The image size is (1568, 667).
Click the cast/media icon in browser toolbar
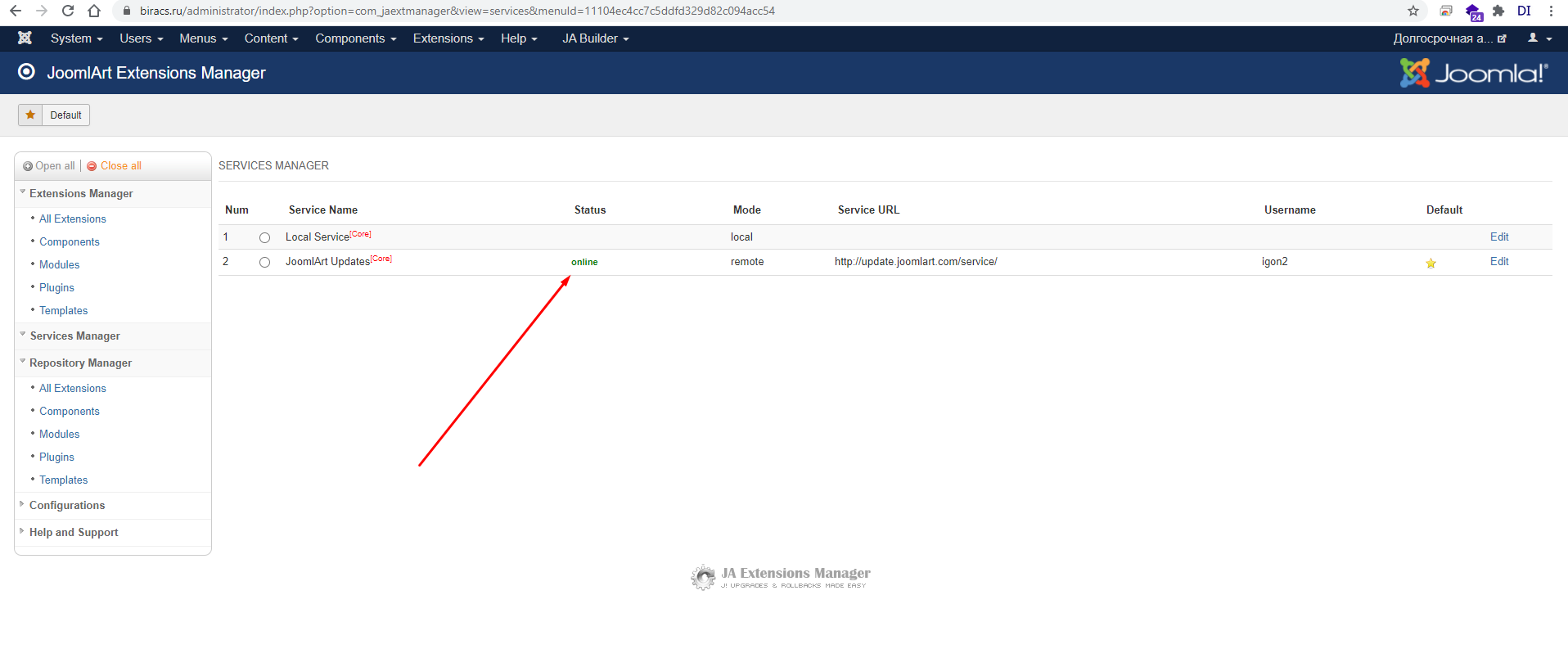1446,11
